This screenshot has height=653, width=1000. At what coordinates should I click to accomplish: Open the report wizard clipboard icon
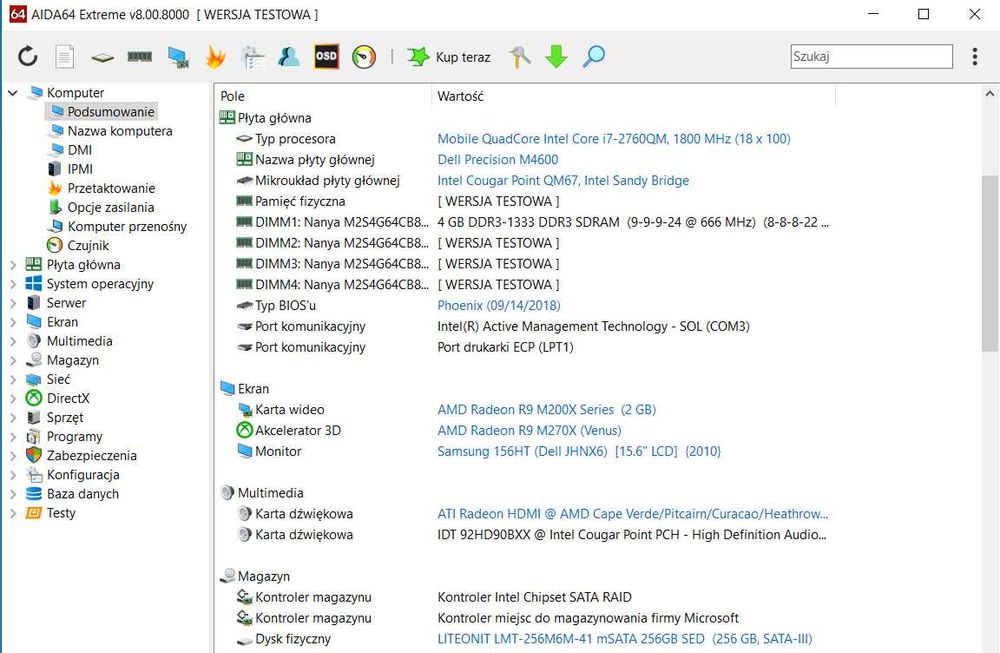click(x=253, y=57)
